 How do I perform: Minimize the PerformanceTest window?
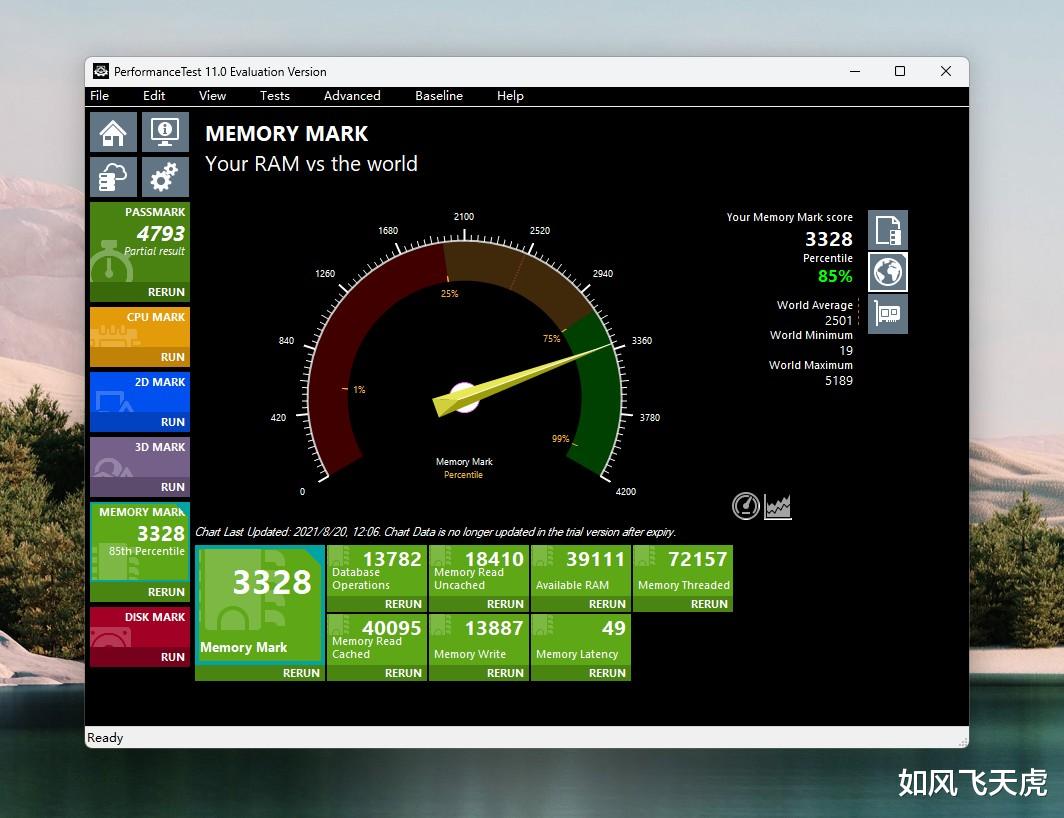coord(855,71)
